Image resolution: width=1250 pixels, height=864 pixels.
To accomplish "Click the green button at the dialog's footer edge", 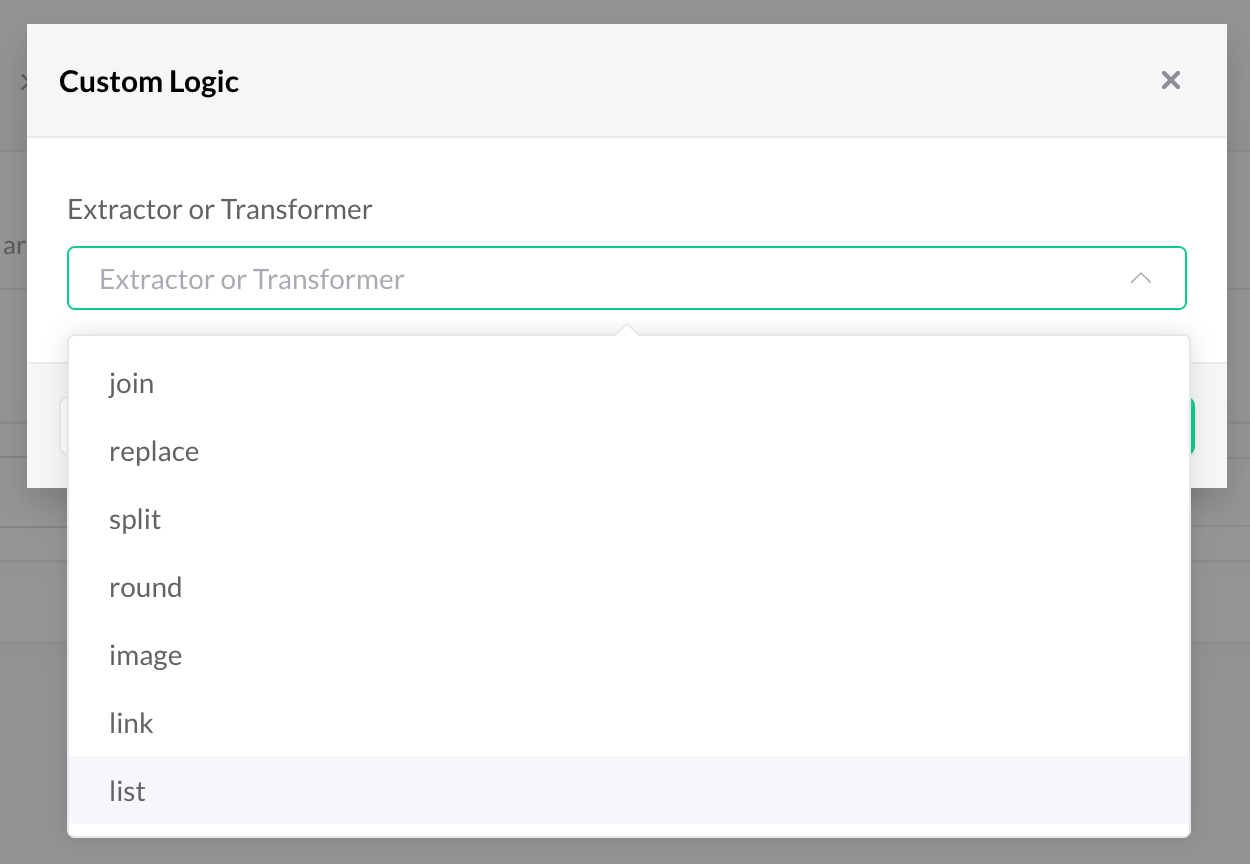I will (1192, 427).
